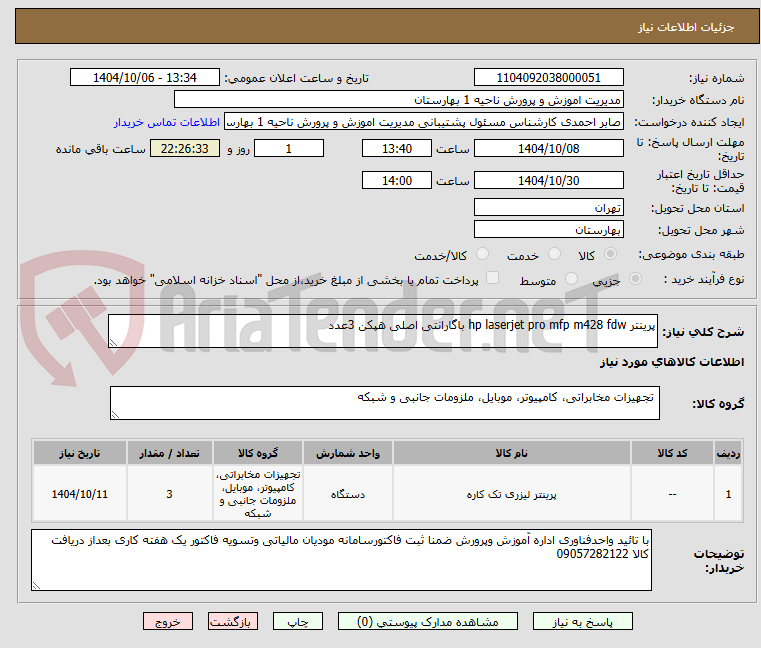
Task: Click the بازگشت back button
Action: point(232,621)
